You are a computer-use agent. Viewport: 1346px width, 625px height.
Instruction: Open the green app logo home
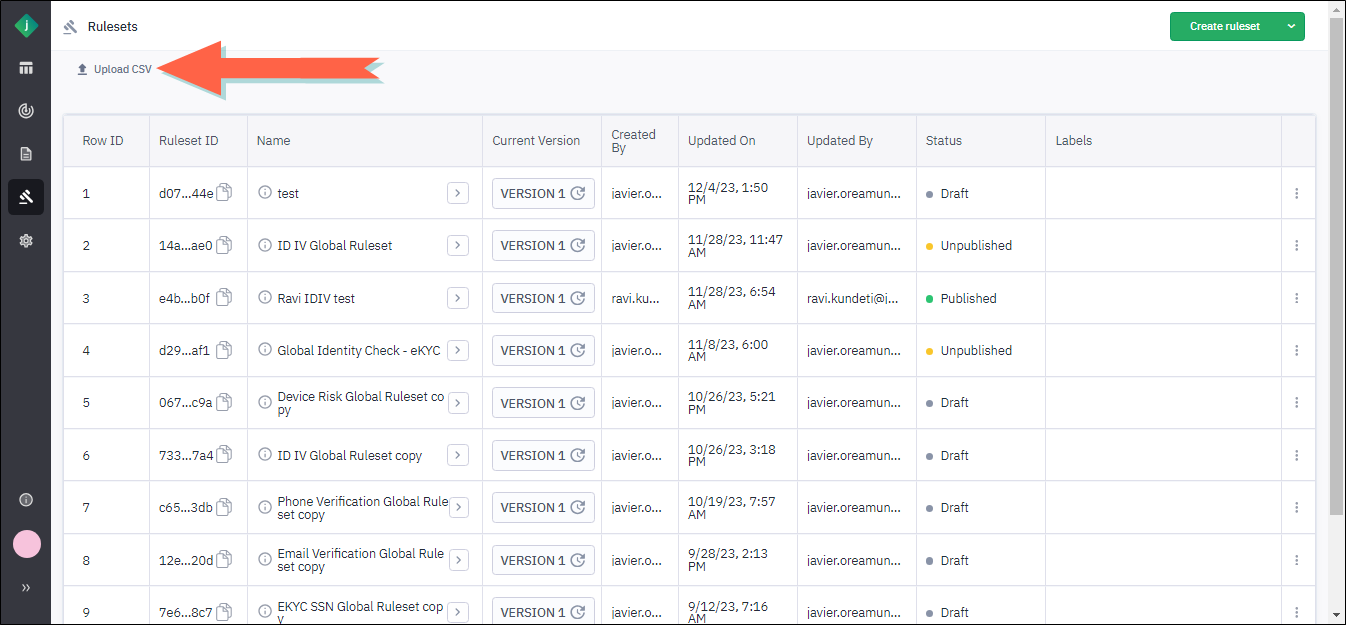pos(26,27)
